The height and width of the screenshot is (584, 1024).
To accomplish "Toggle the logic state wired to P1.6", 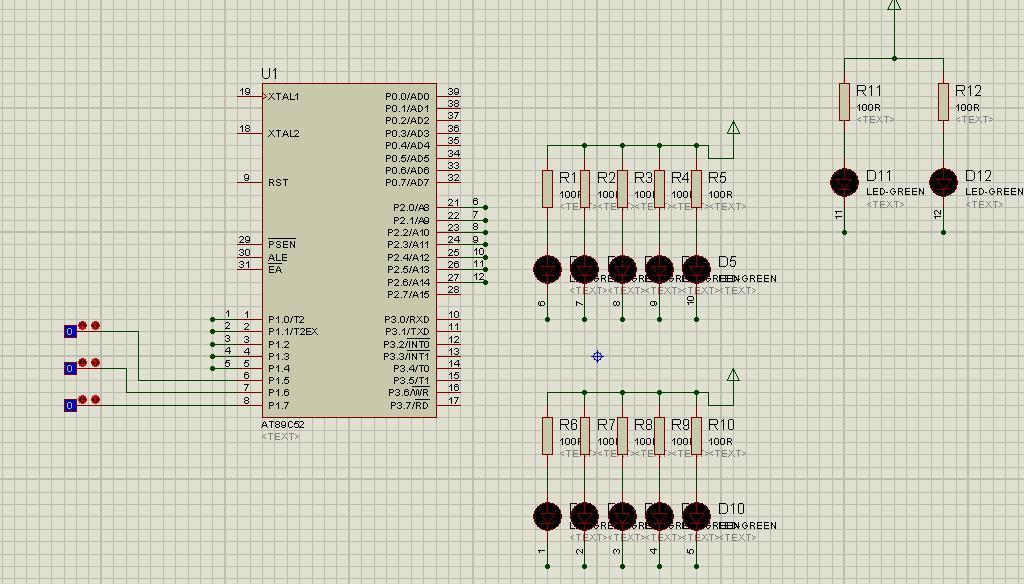I will [x=71, y=368].
